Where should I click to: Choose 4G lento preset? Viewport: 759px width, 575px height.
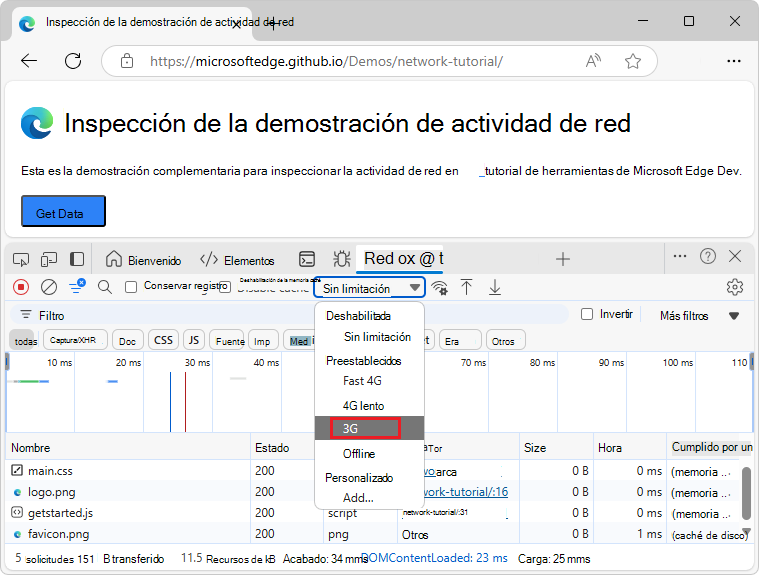[x=363, y=406]
